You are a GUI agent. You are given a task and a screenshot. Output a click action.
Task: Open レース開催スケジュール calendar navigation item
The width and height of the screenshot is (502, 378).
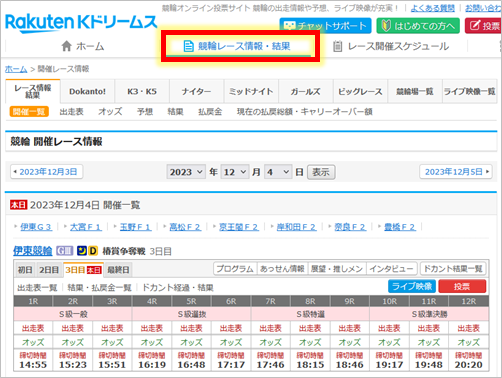coord(391,46)
